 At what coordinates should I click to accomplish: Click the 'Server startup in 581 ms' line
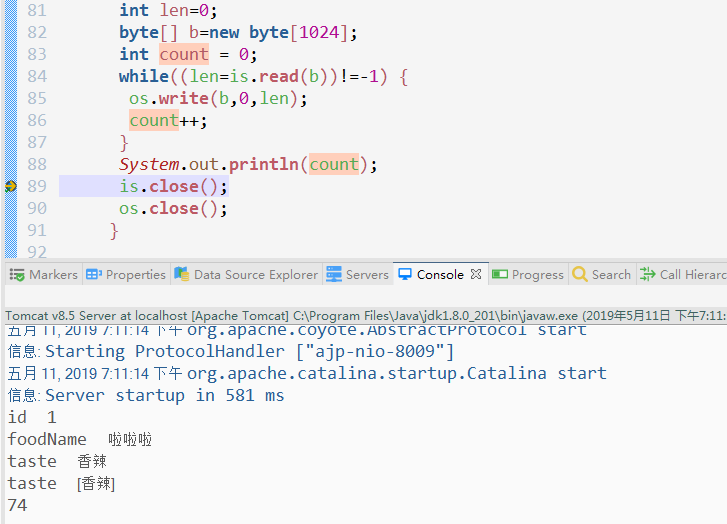[146, 396]
